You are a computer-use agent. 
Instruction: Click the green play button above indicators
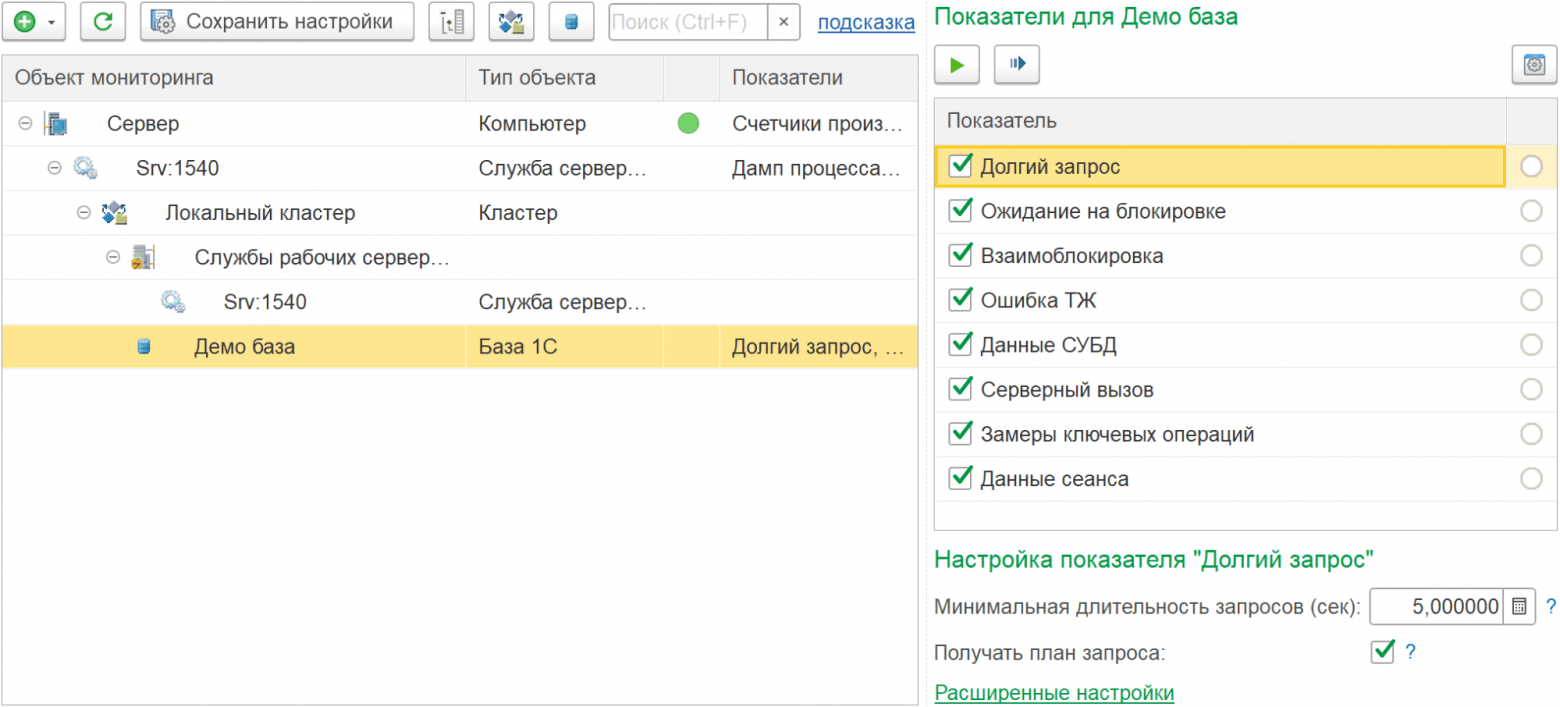click(957, 65)
